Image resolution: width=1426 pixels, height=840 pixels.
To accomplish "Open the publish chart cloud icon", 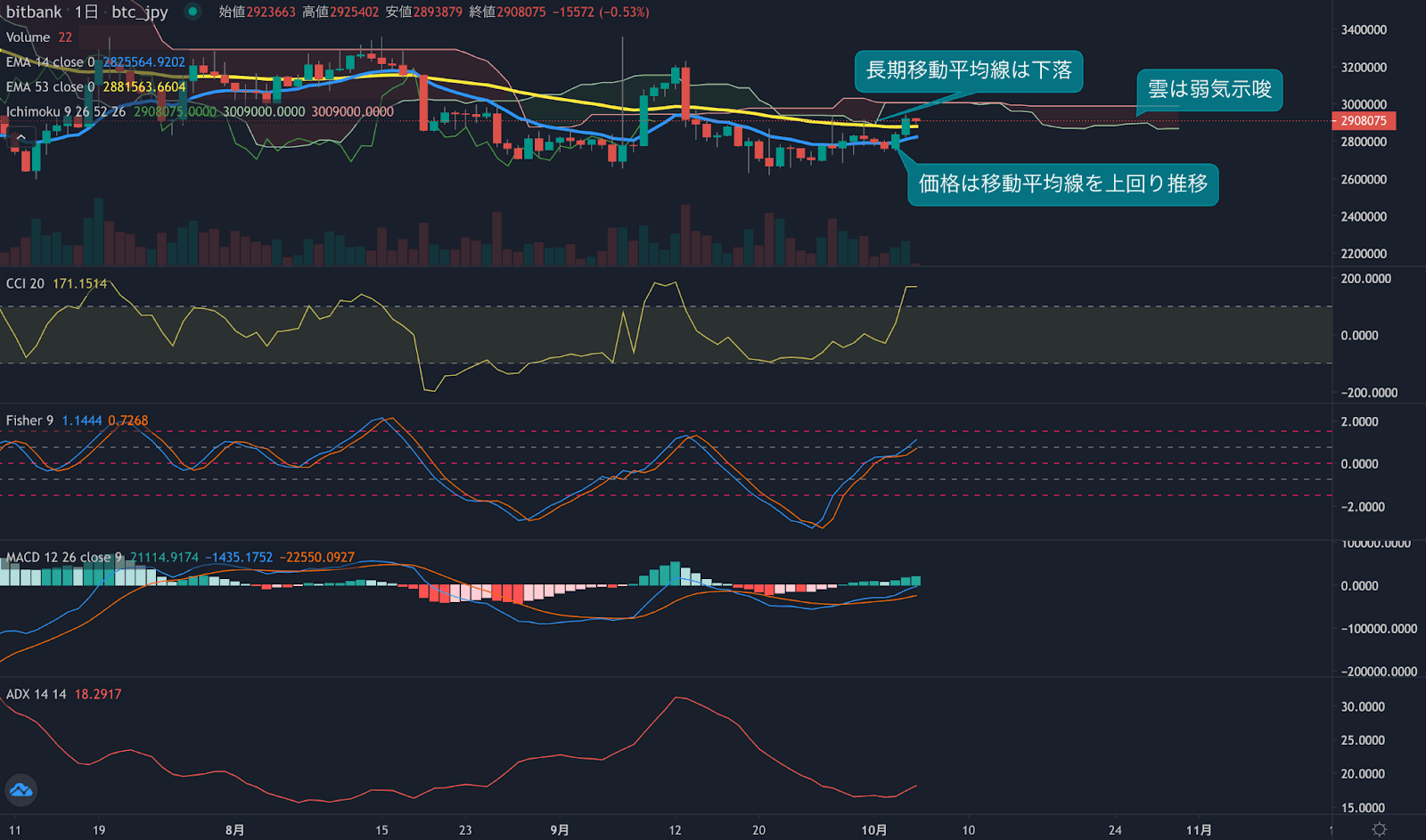I will click(x=20, y=789).
